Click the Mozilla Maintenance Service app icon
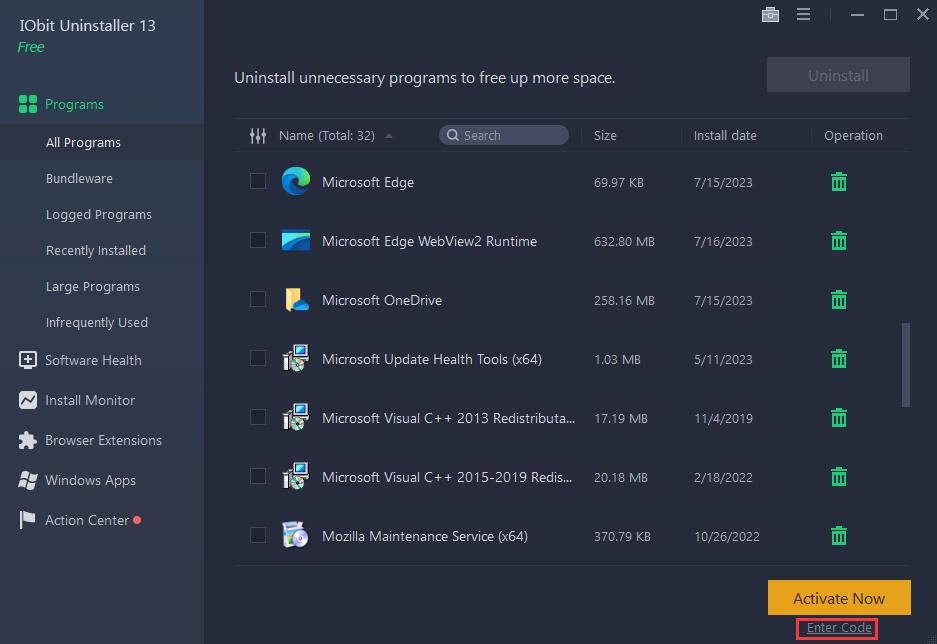 point(296,535)
